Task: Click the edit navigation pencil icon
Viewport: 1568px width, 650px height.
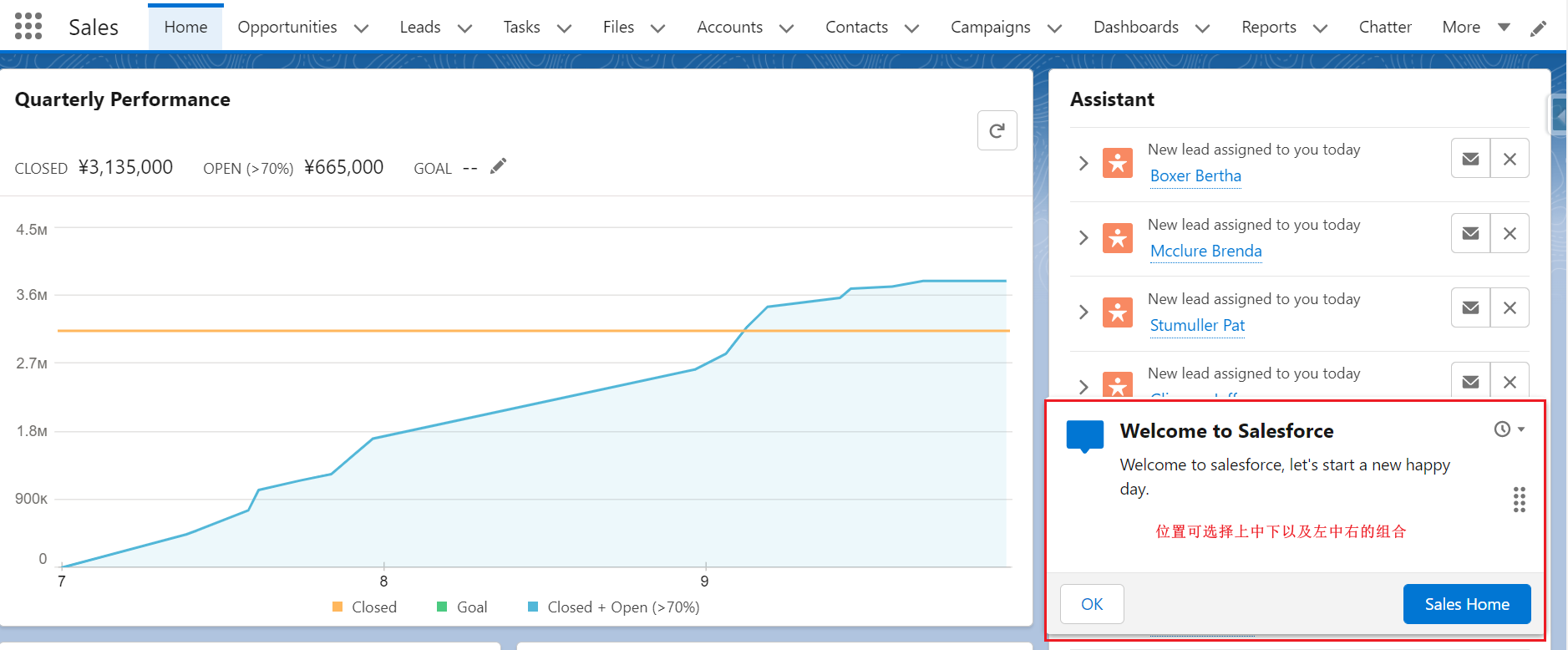Action: coord(1538,28)
